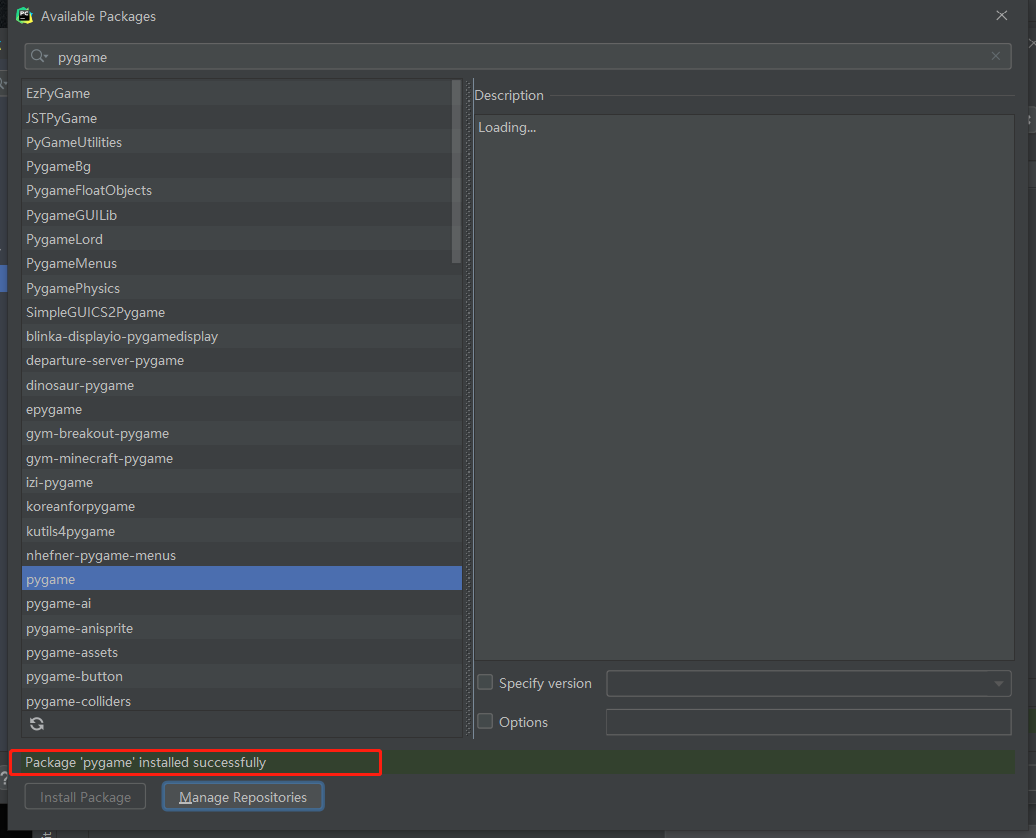Select departure-server-pygame package
1036x838 pixels.
242,360
